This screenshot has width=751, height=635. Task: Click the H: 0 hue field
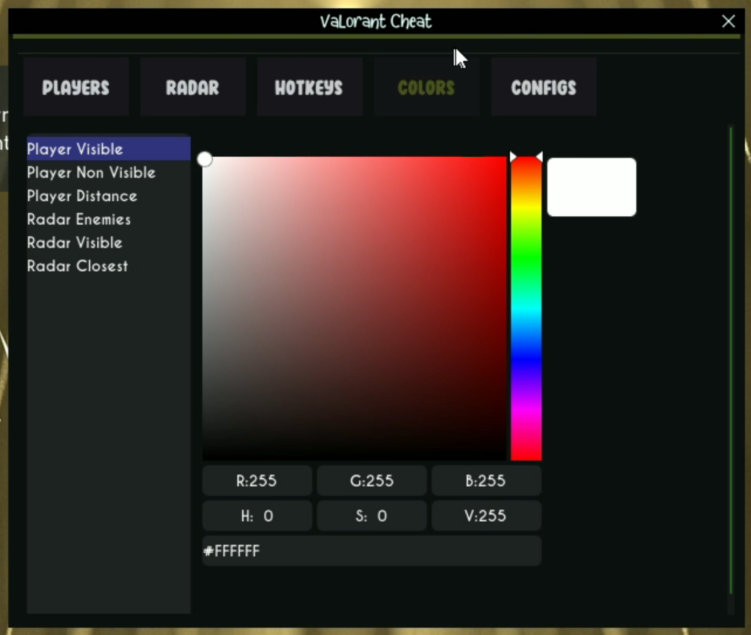(x=257, y=516)
